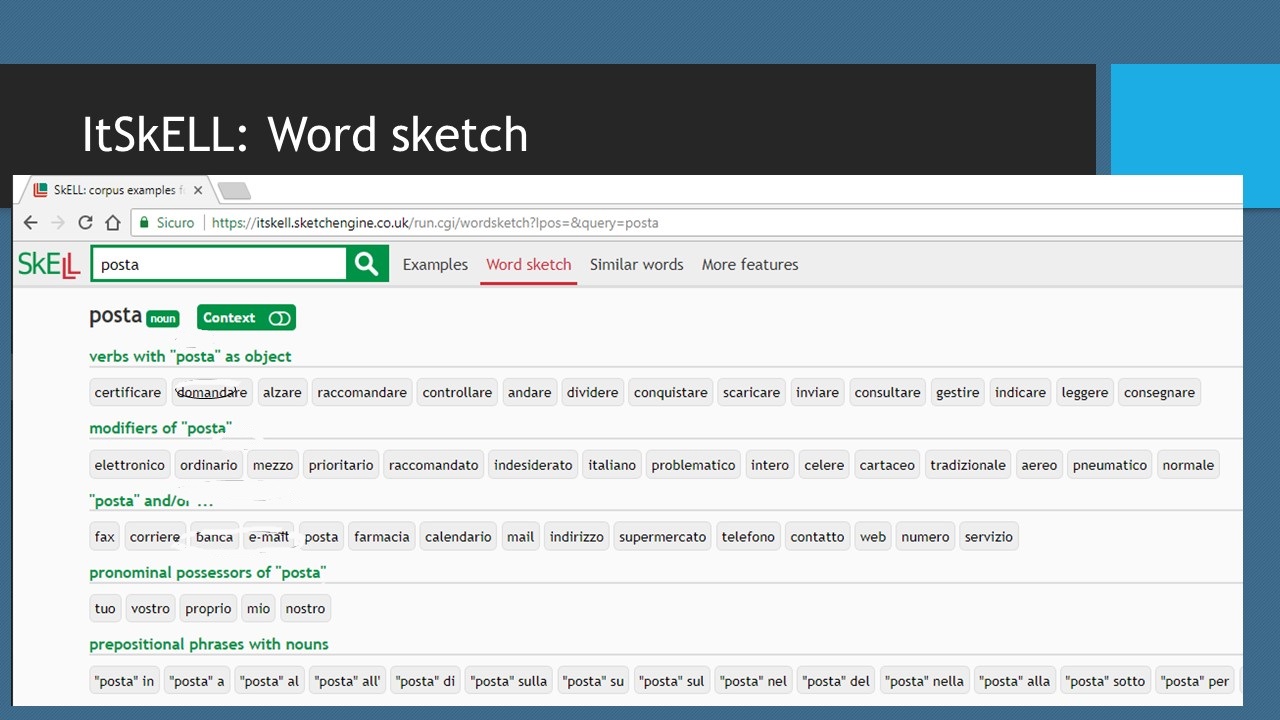Switch to Similar words tab
This screenshot has width=1280, height=720.
636,265
